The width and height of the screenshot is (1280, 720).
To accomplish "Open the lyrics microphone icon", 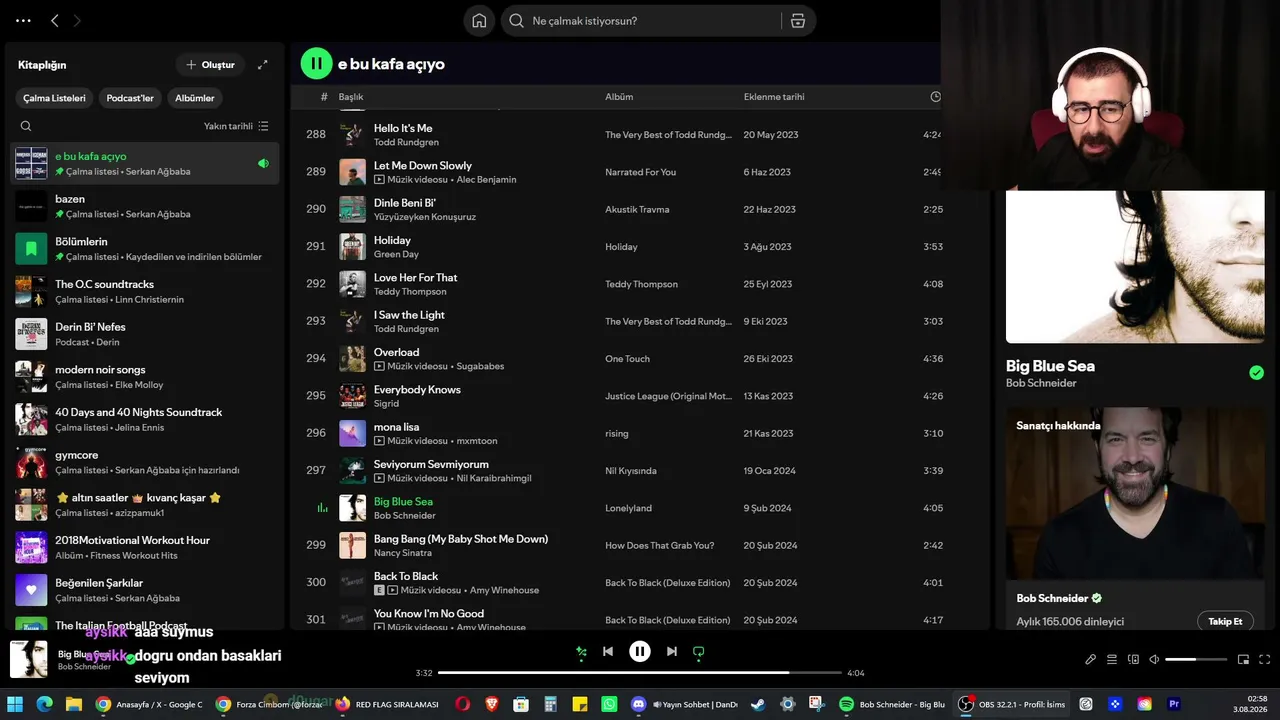I will [1091, 659].
